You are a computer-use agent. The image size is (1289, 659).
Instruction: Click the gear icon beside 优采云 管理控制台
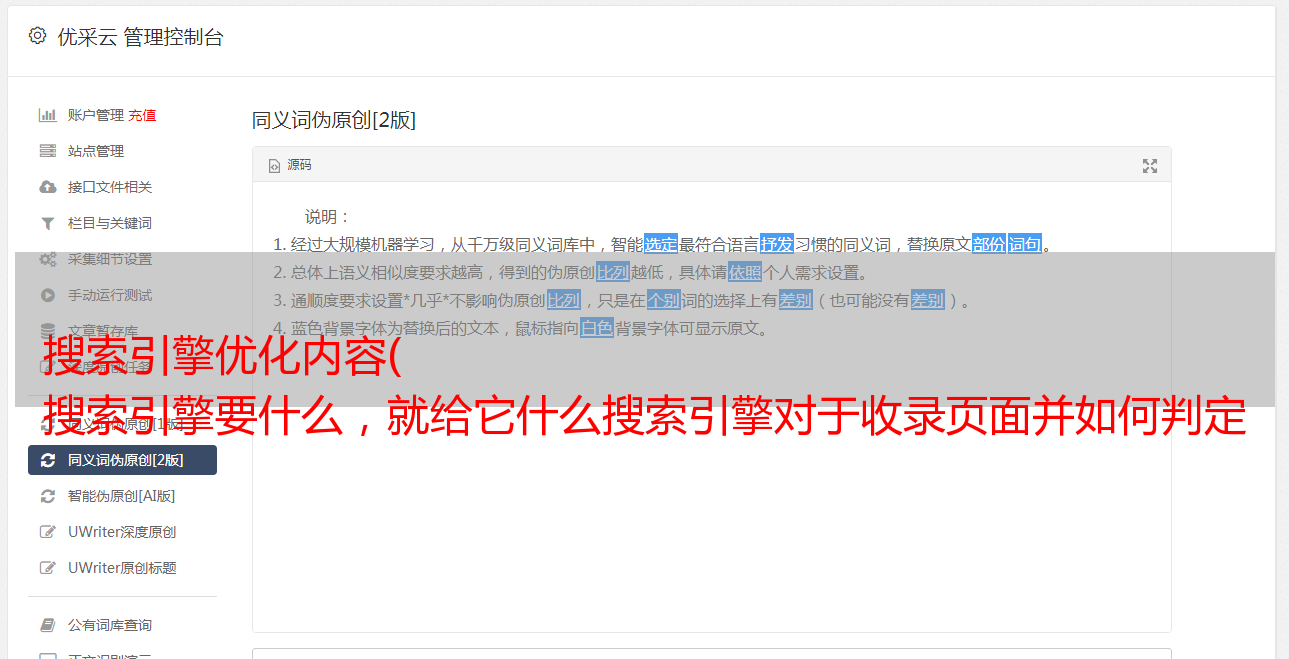point(37,36)
